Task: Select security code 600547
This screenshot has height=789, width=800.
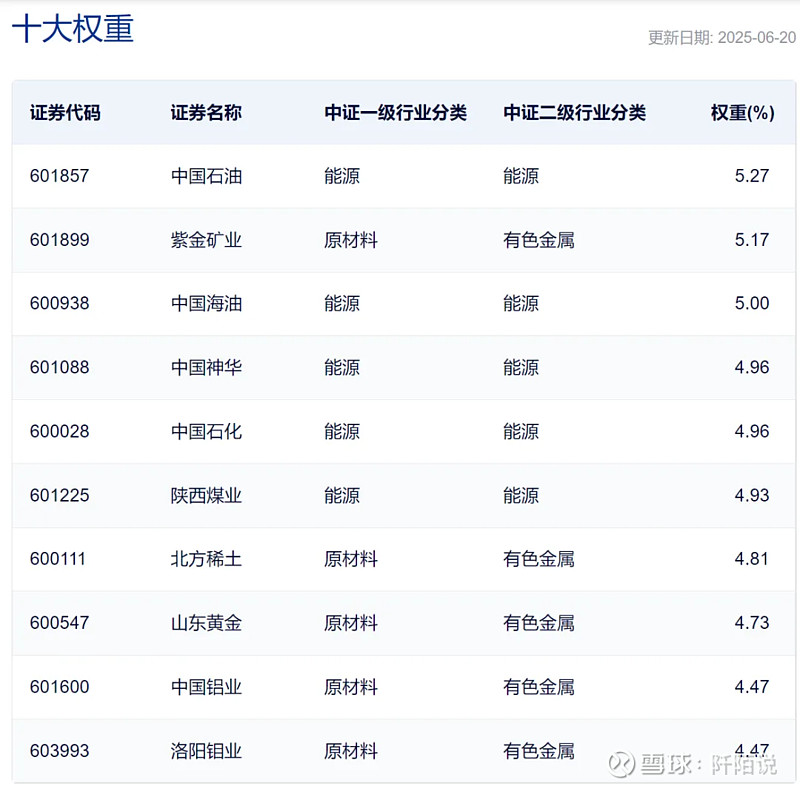Action: [59, 623]
